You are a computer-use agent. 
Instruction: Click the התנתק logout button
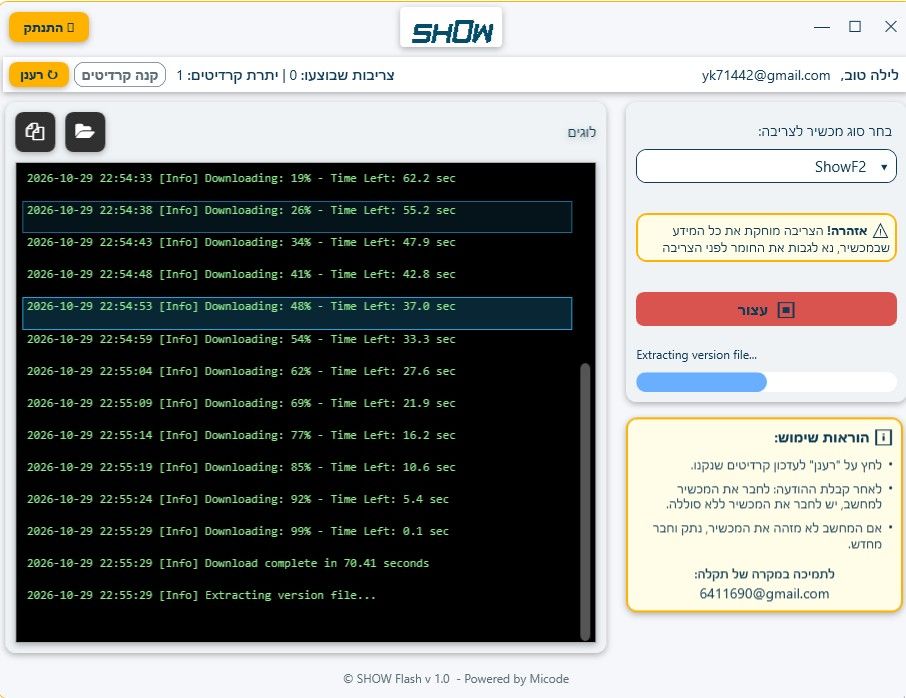click(49, 27)
